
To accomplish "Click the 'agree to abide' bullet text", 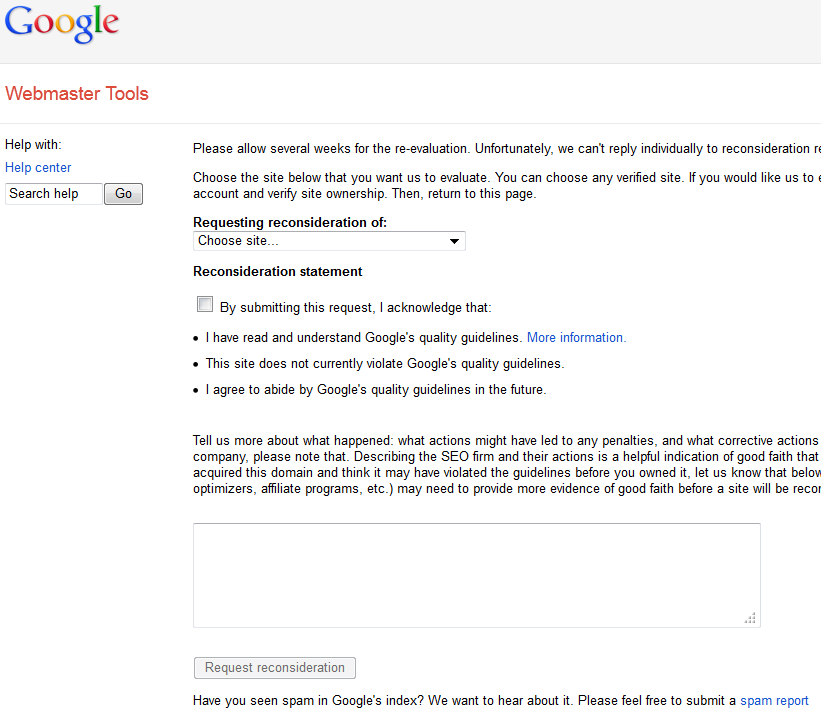I will (376, 390).
